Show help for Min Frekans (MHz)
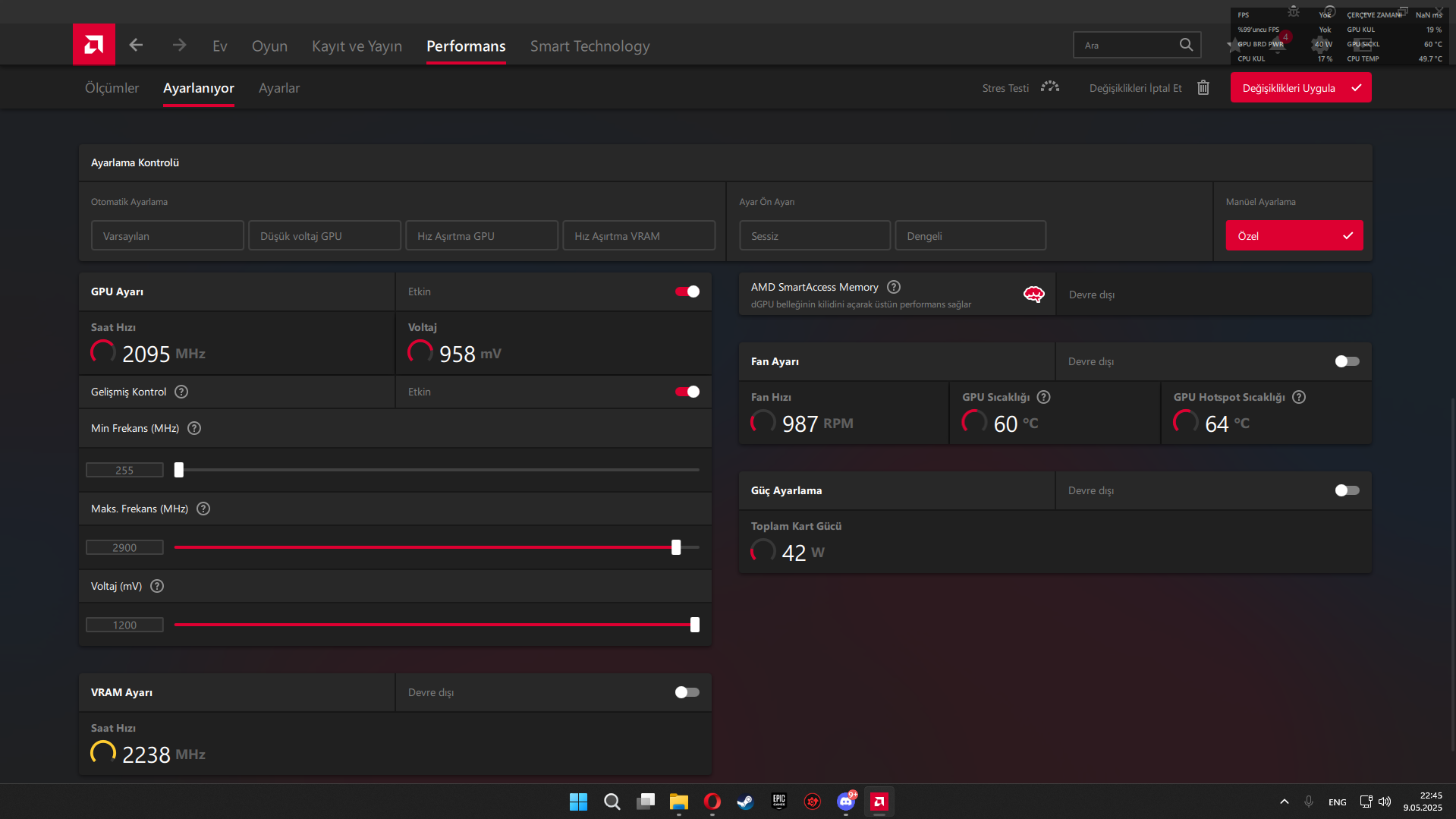Viewport: 1456px width, 819px height. pos(194,428)
